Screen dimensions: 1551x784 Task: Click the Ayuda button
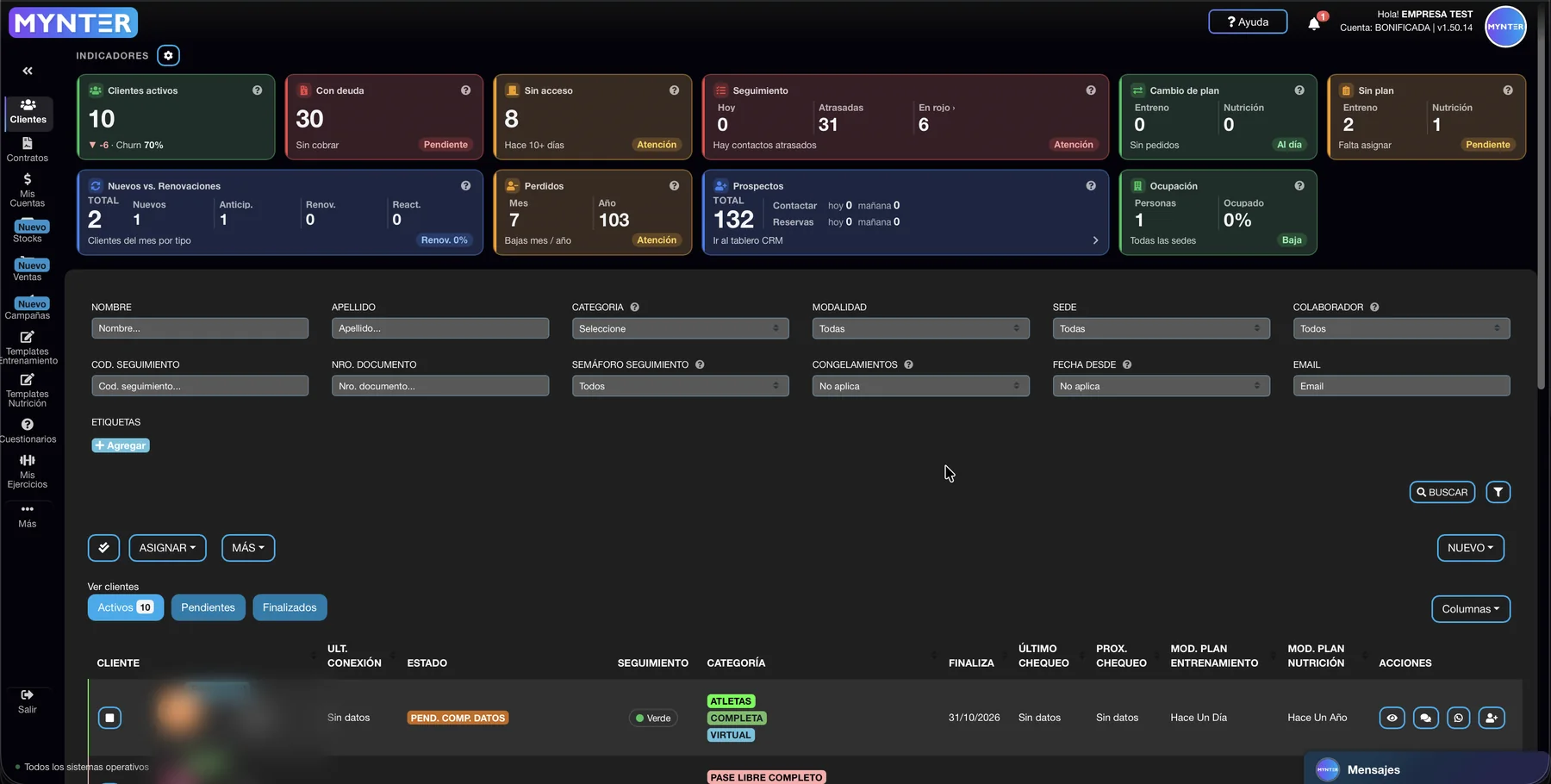tap(1248, 22)
